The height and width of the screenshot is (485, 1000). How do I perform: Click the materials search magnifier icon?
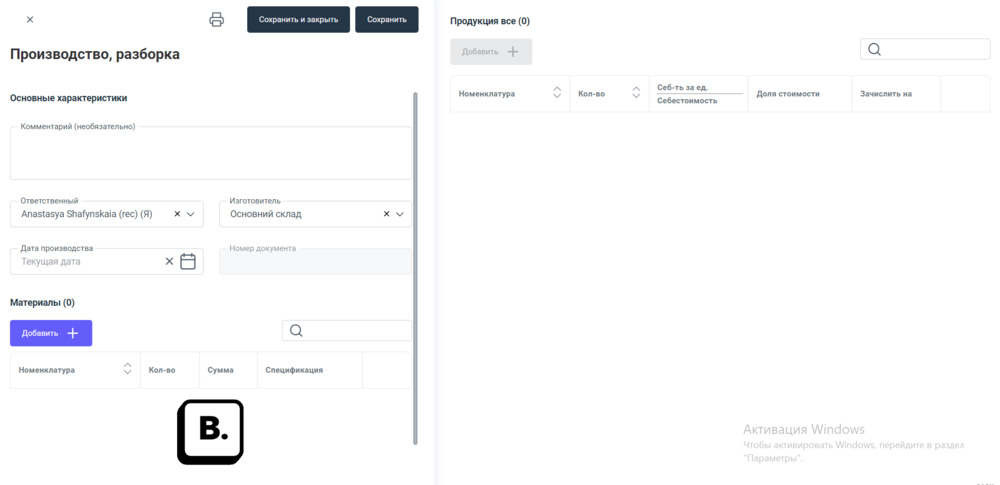pyautogui.click(x=296, y=331)
